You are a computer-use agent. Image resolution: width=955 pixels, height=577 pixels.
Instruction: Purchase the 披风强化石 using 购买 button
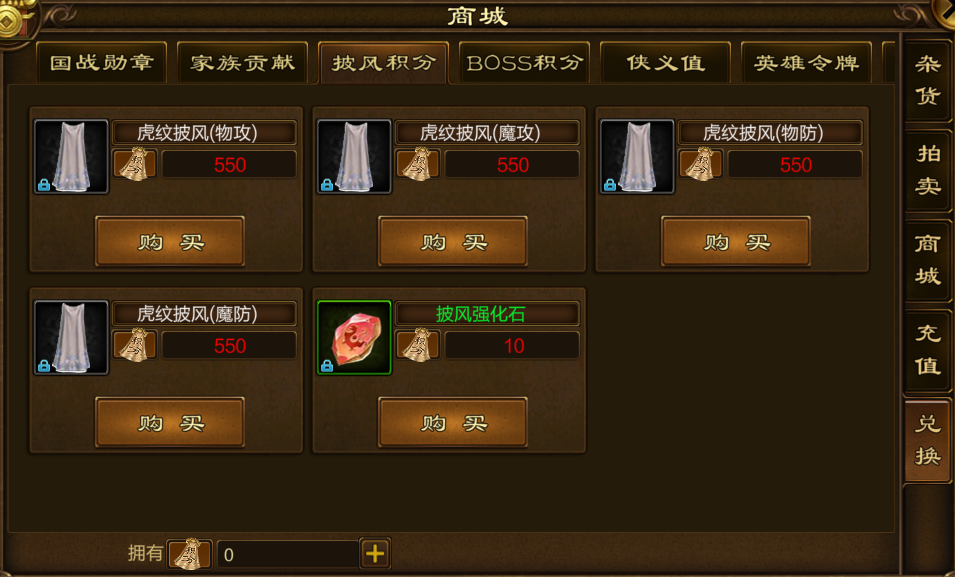(x=453, y=422)
